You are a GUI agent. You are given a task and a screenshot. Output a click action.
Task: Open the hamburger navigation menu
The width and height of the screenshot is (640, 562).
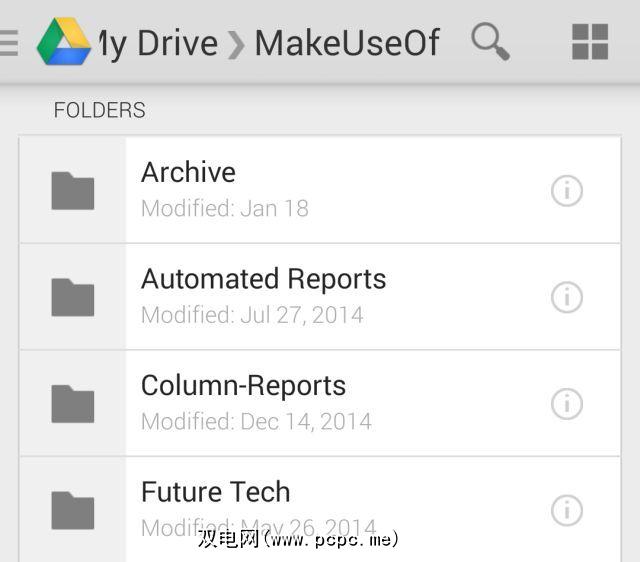click(x=9, y=43)
